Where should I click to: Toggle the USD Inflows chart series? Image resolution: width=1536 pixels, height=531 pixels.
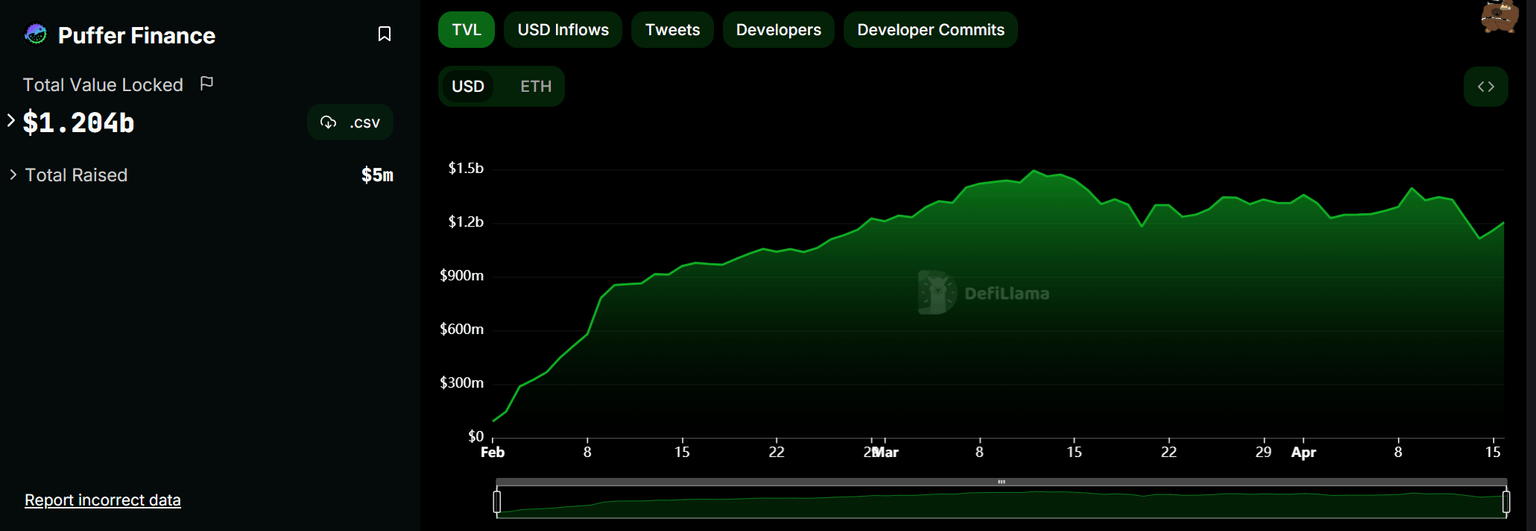pyautogui.click(x=563, y=30)
